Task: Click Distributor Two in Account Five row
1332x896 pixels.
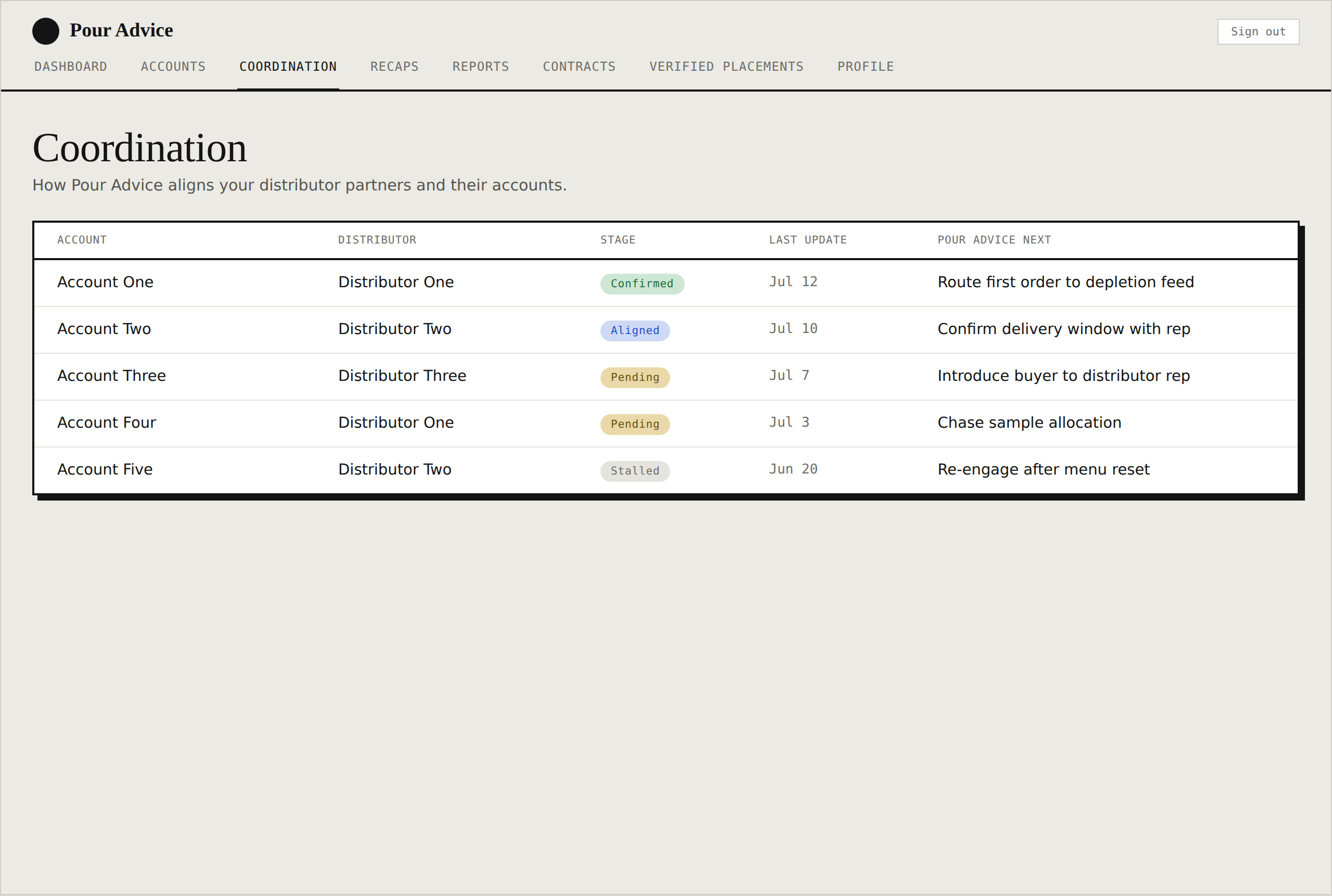Action: tap(395, 470)
